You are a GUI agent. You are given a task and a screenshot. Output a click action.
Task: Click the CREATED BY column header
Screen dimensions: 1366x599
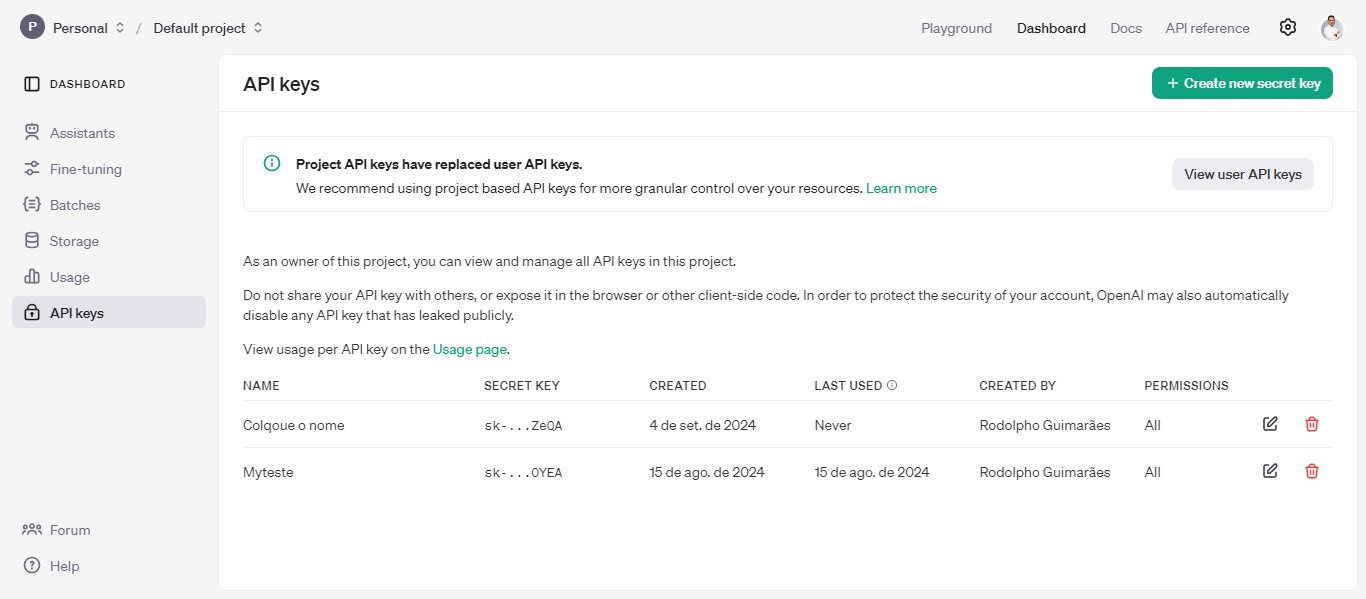(1017, 385)
